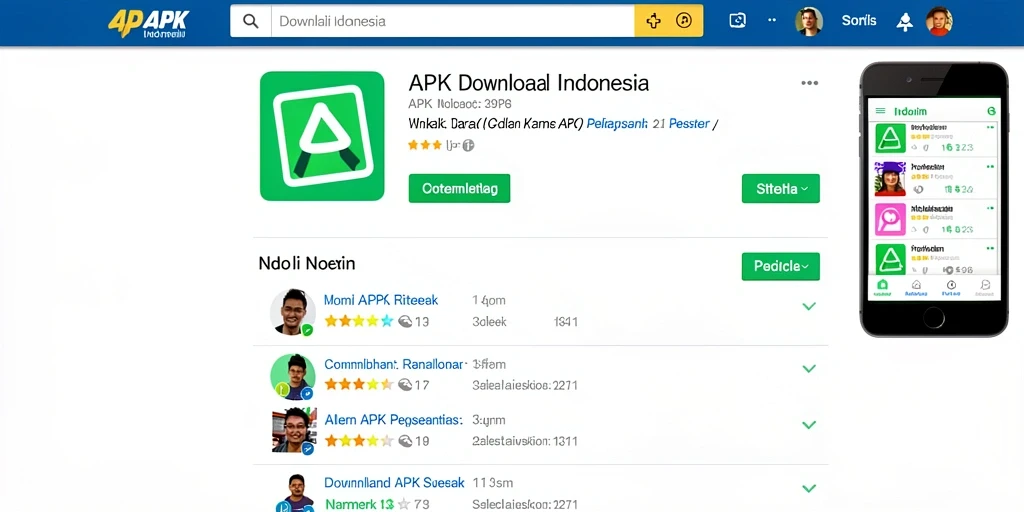Click the star rating under Momi APPK Riteeak
This screenshot has width=1024, height=512.
[359, 321]
